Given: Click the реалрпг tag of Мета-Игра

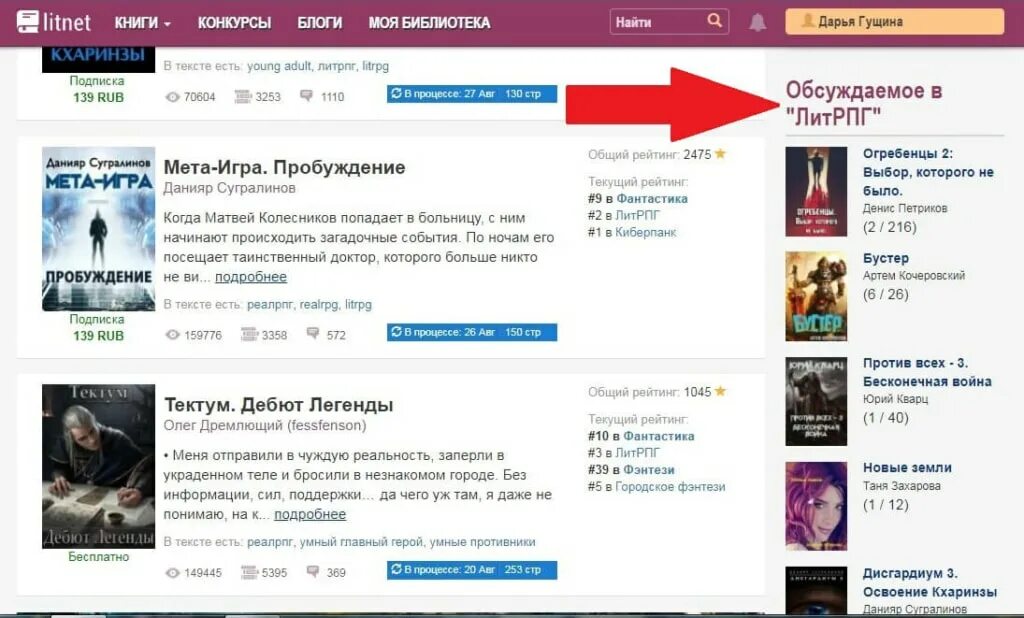Looking at the screenshot, I should (270, 304).
